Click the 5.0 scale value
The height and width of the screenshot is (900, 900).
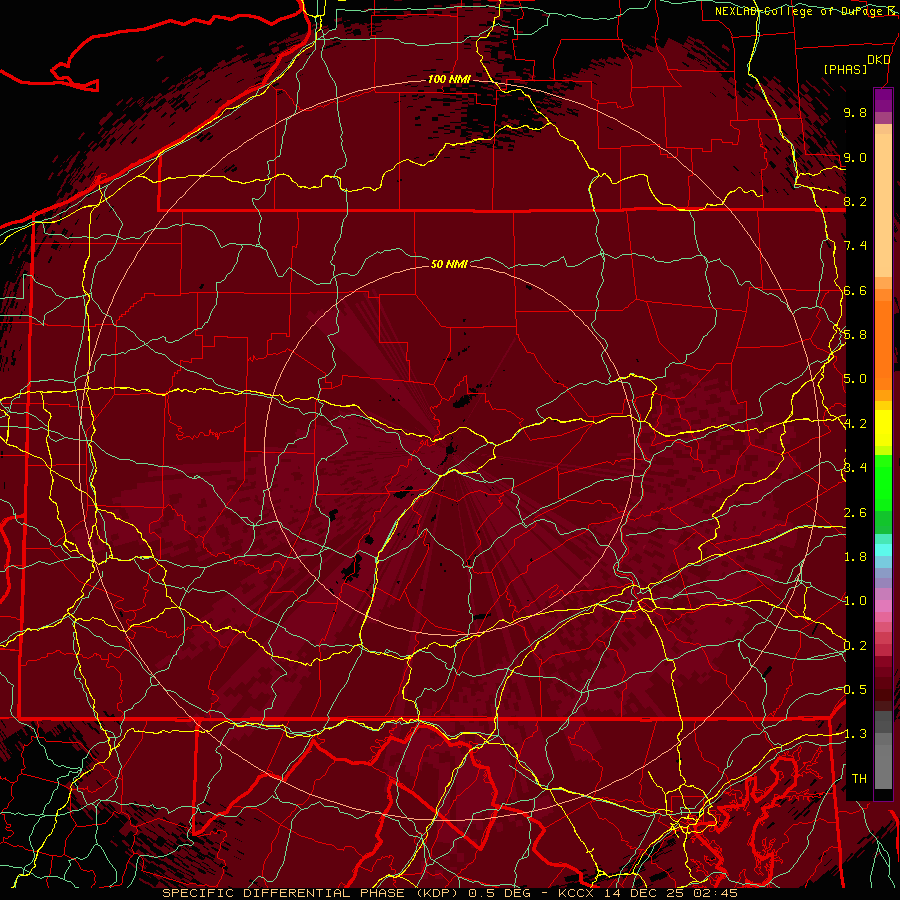click(x=855, y=379)
